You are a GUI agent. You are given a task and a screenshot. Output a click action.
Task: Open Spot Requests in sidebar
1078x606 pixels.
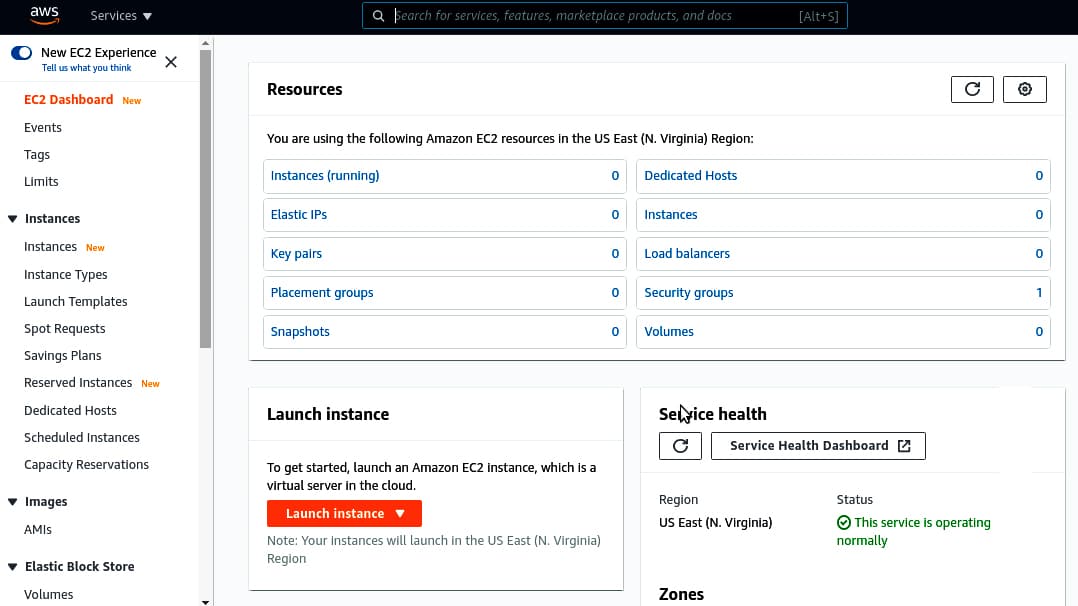[65, 329]
